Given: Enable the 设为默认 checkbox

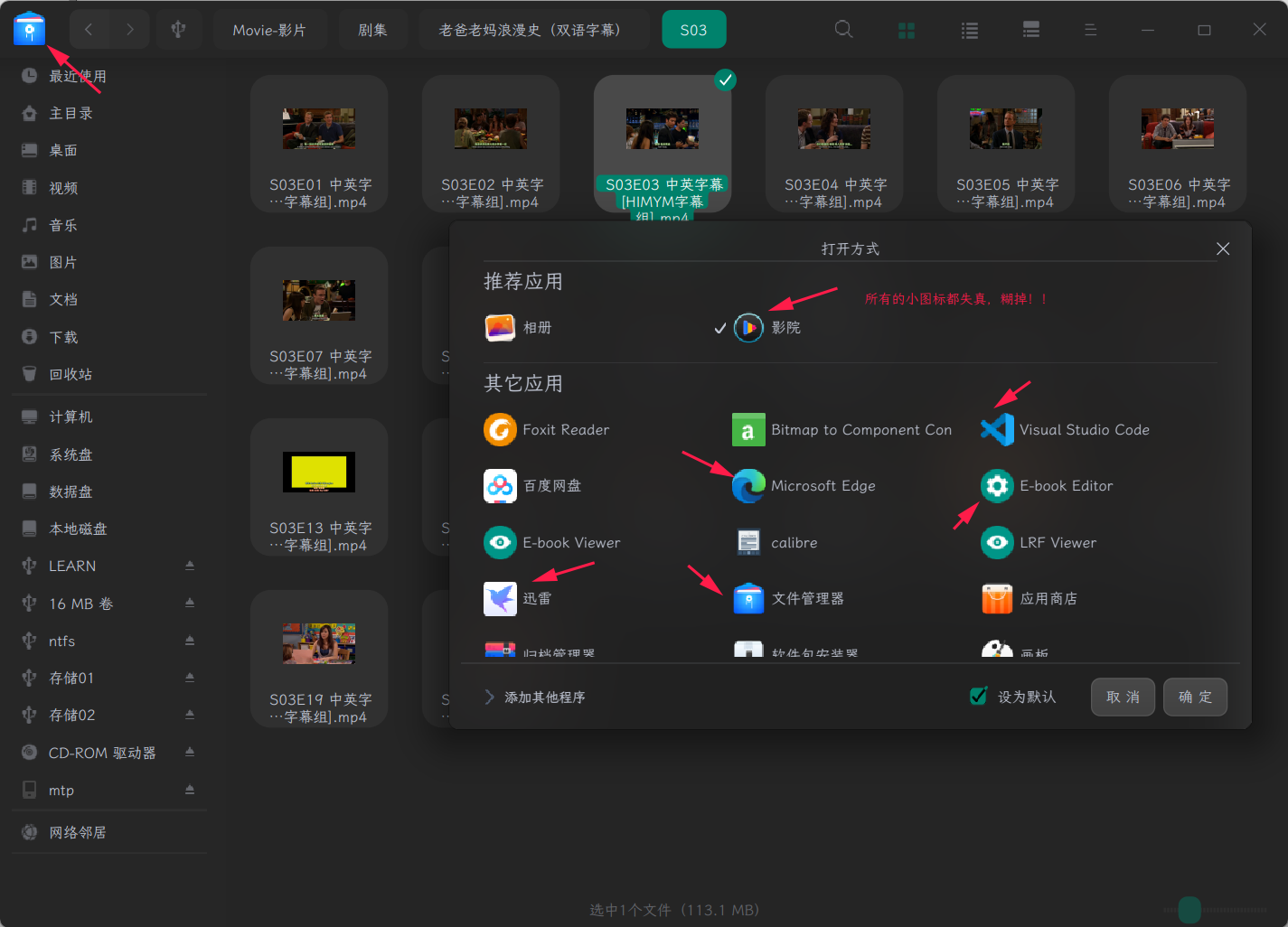Looking at the screenshot, I should [x=979, y=696].
